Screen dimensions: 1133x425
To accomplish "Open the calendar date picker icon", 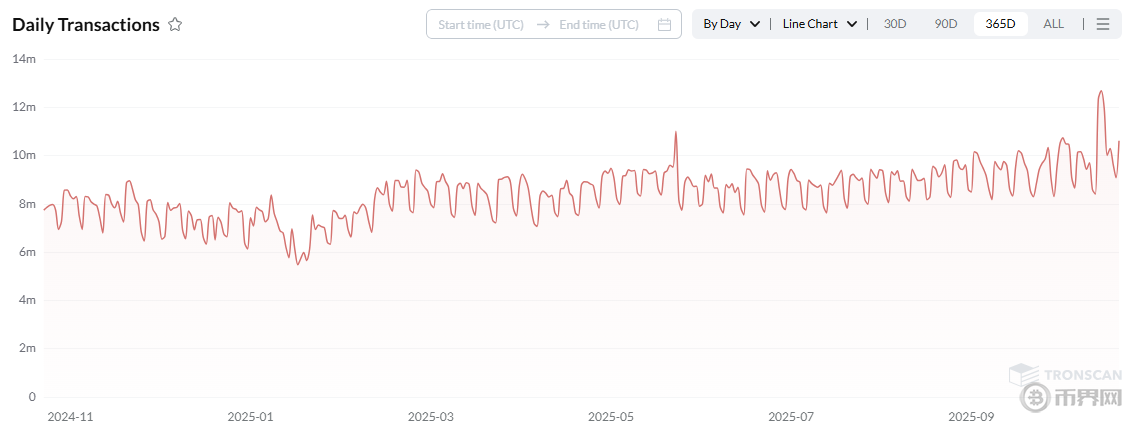I will click(x=664, y=25).
